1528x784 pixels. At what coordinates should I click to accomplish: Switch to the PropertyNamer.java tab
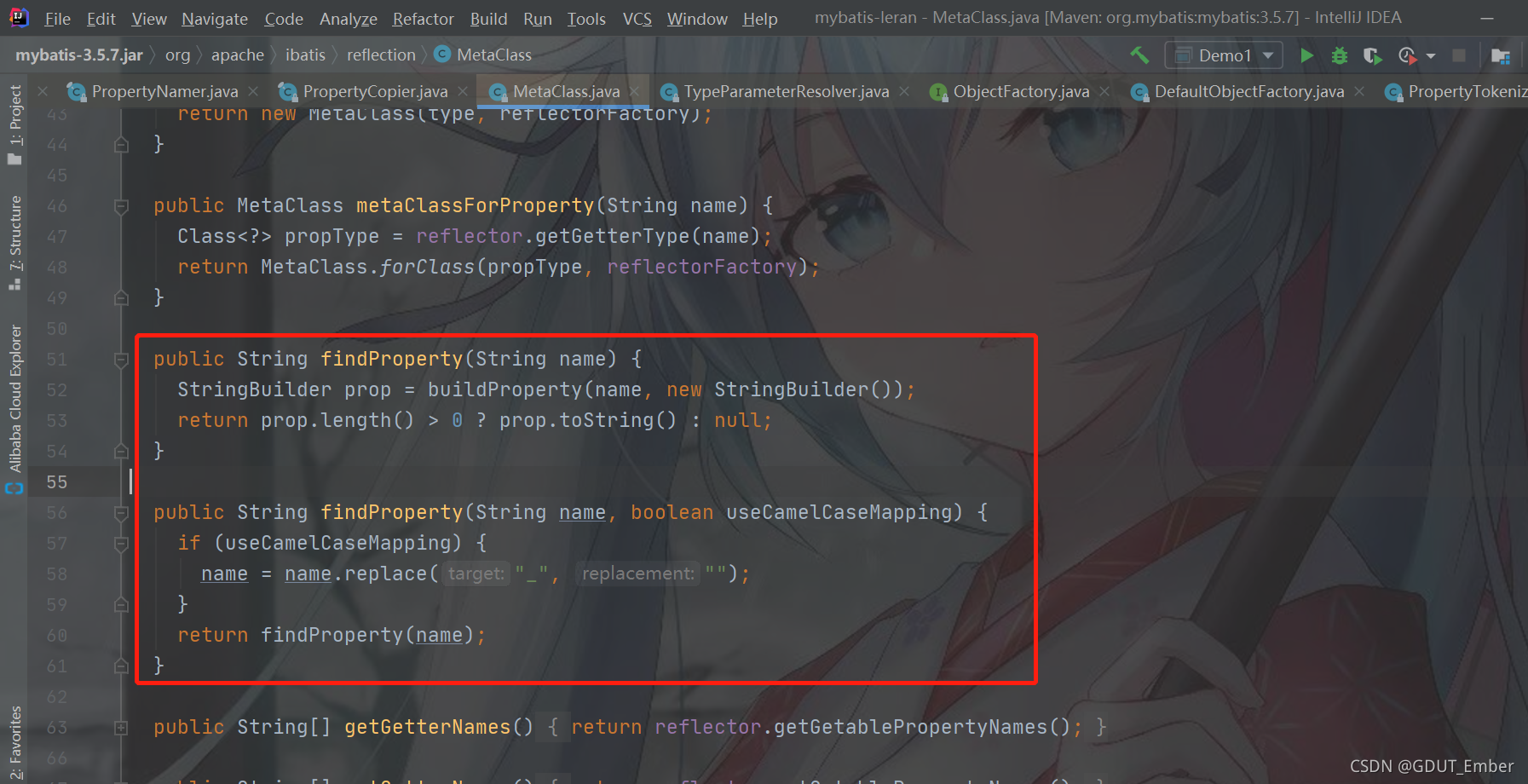164,91
